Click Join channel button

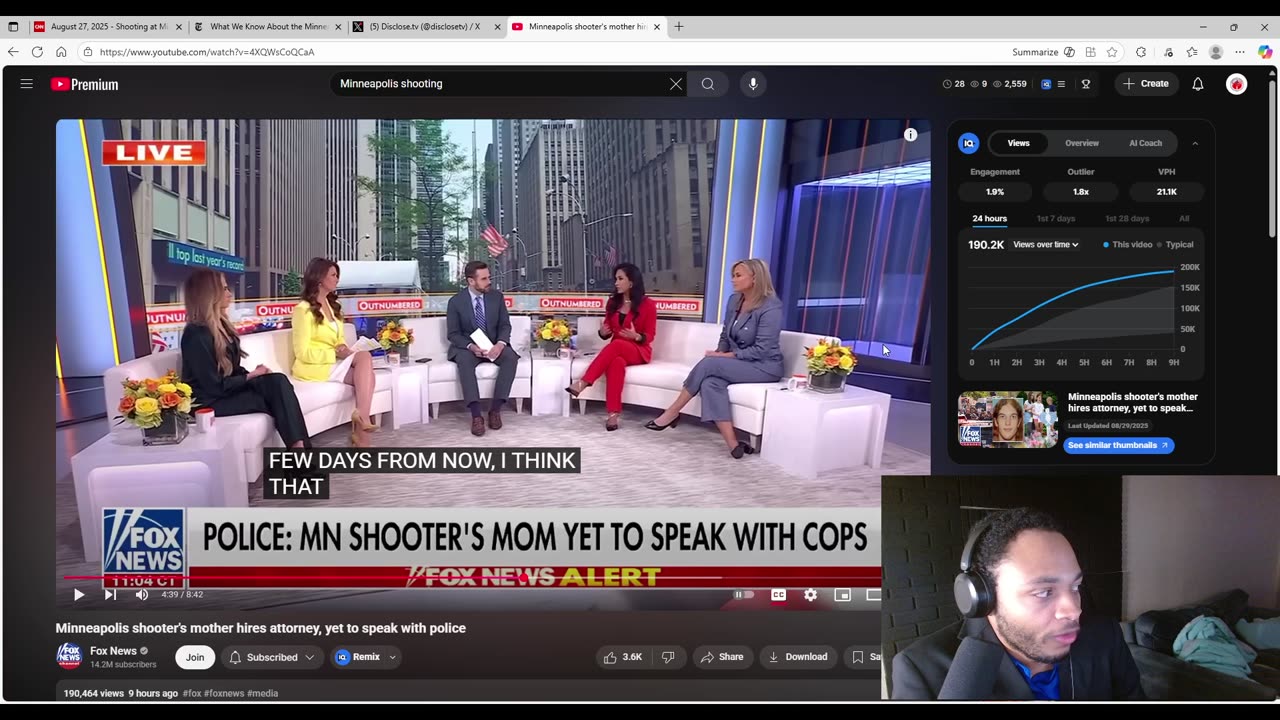click(x=195, y=657)
